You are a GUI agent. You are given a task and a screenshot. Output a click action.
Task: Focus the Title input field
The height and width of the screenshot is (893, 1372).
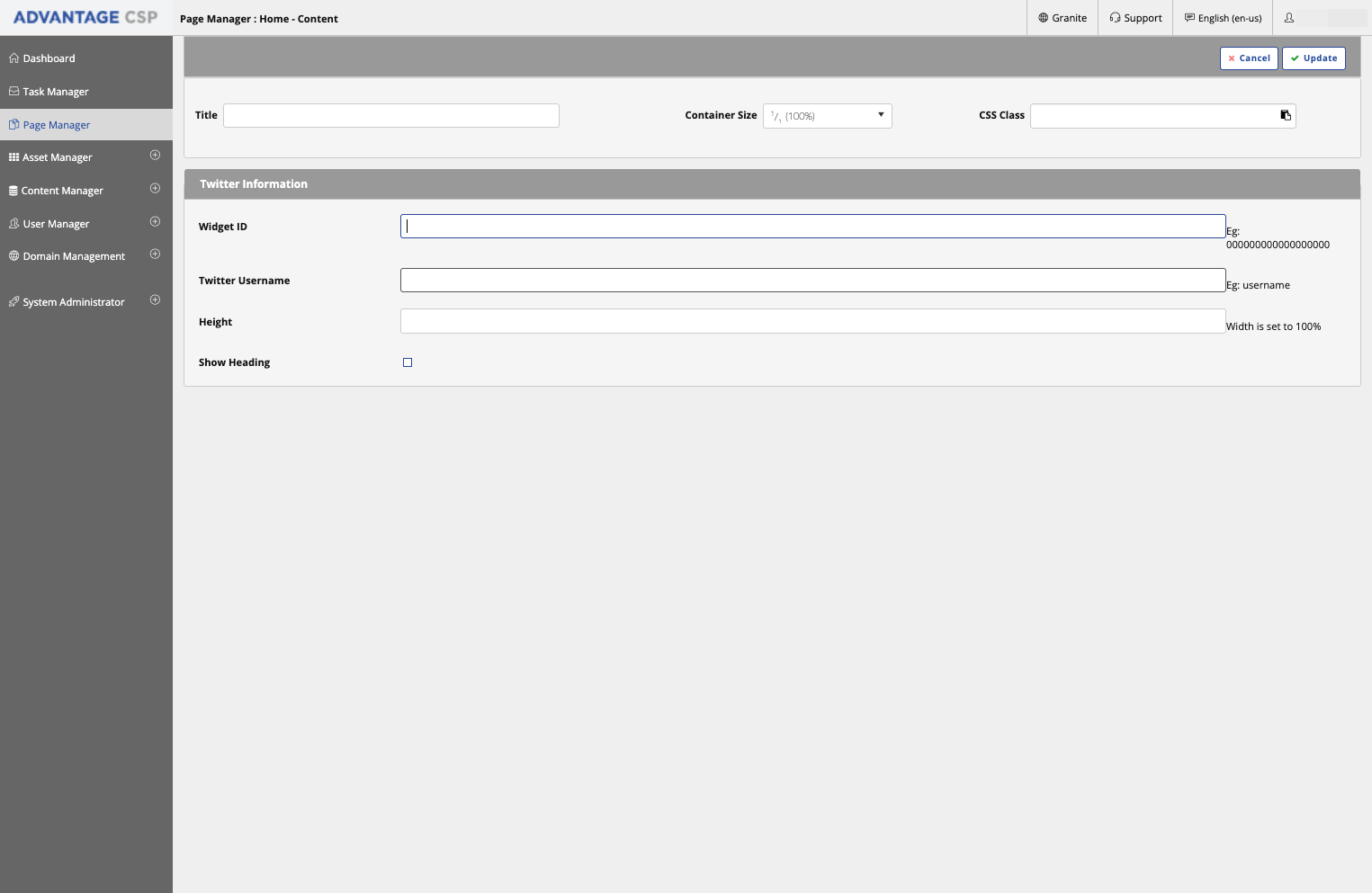(x=391, y=115)
